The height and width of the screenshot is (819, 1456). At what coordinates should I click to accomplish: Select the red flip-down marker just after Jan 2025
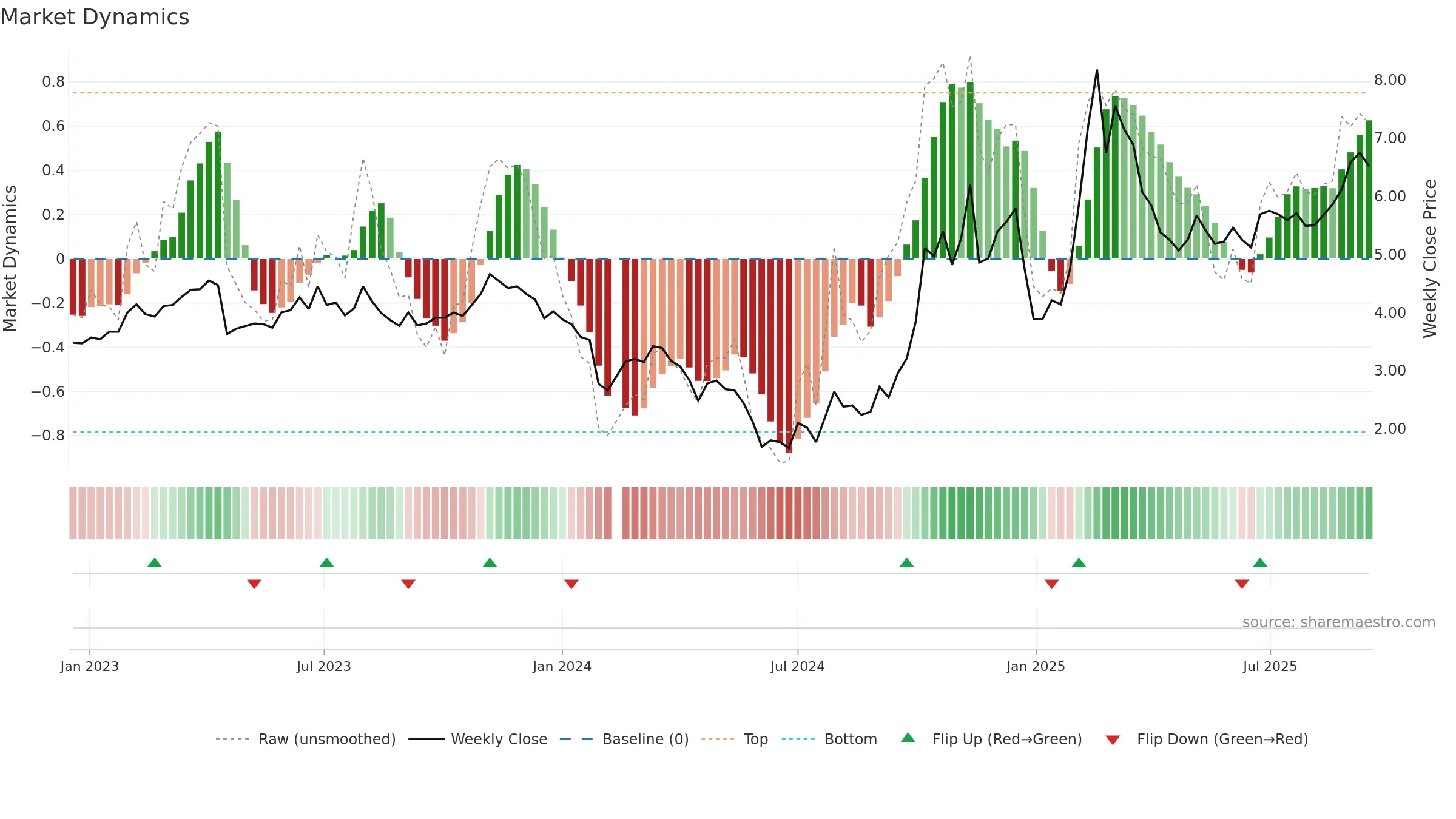1052,584
